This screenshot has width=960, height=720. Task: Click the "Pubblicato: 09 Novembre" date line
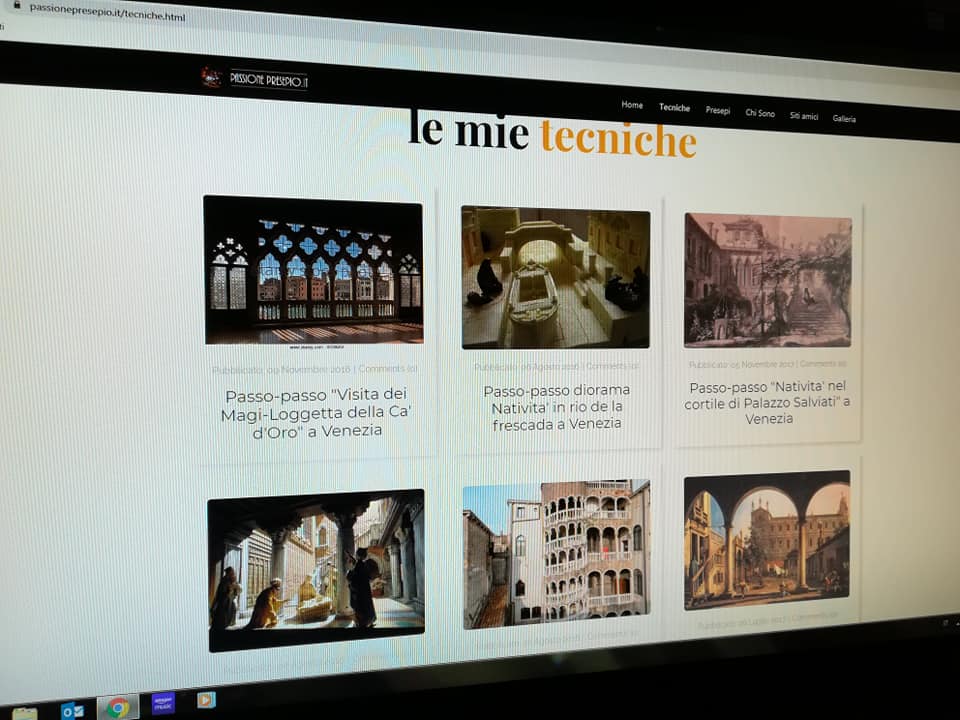point(315,369)
